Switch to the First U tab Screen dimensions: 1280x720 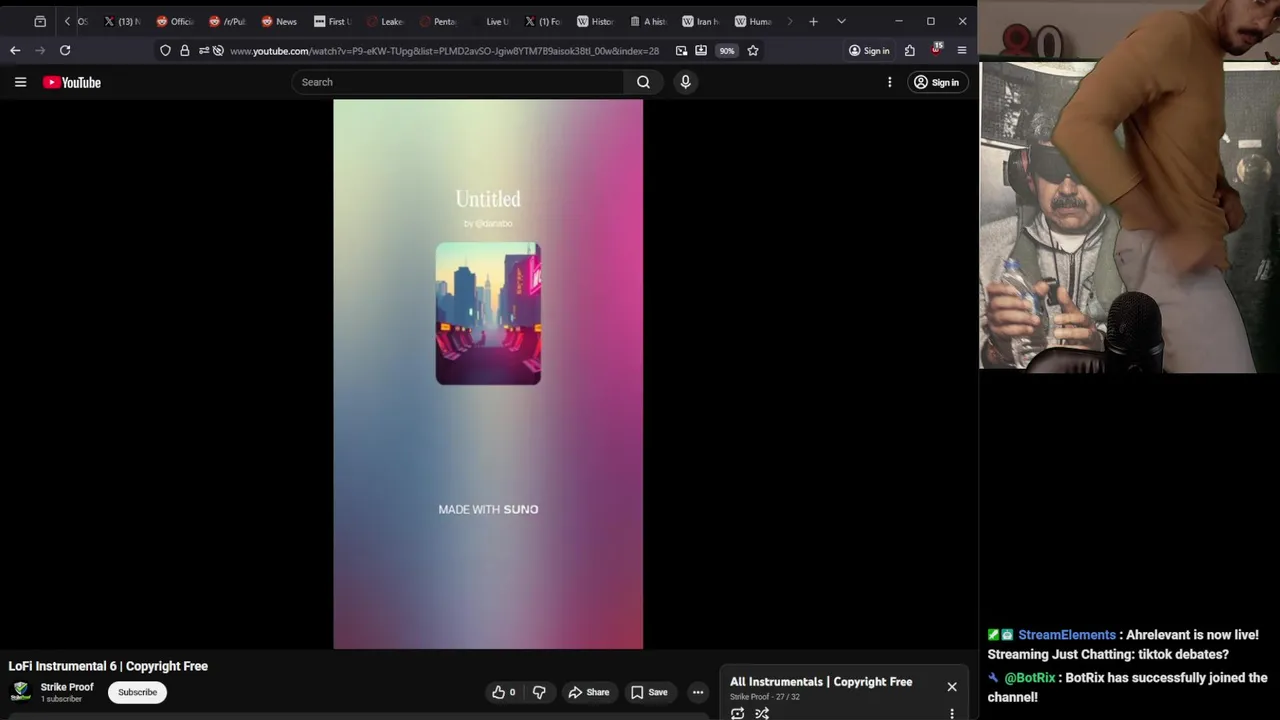coord(333,21)
